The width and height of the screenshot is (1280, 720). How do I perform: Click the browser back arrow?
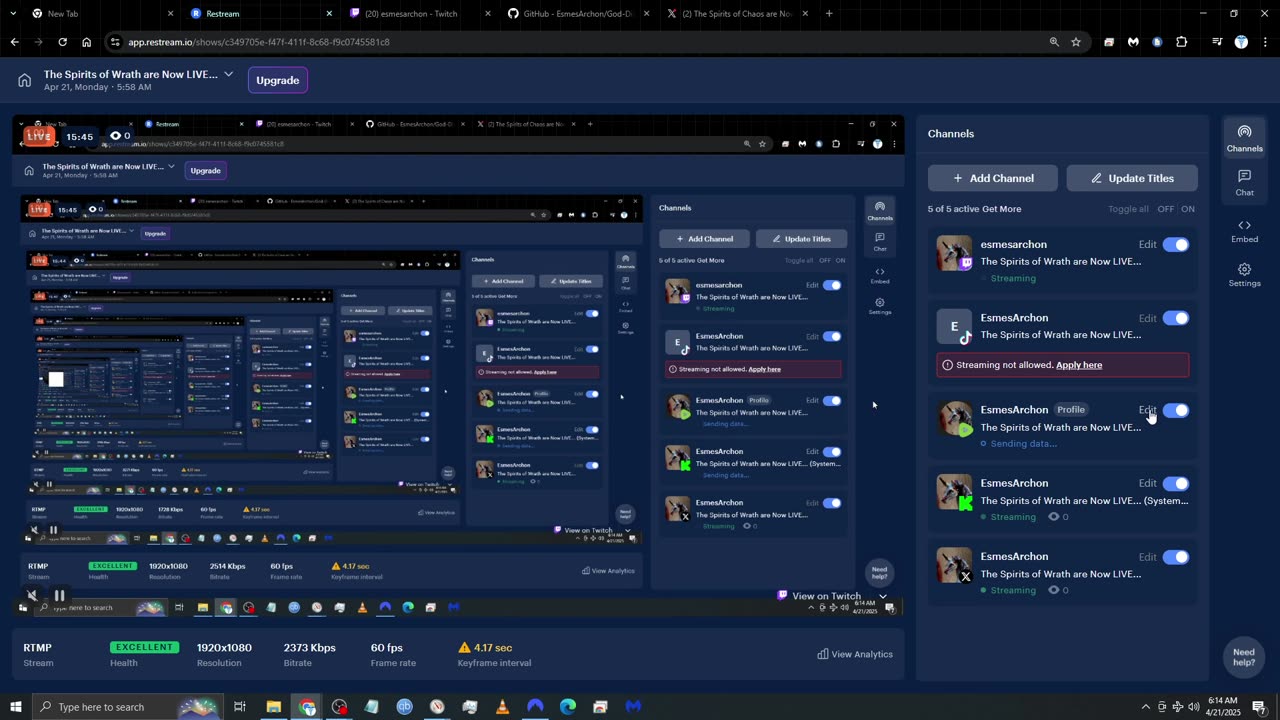click(14, 42)
